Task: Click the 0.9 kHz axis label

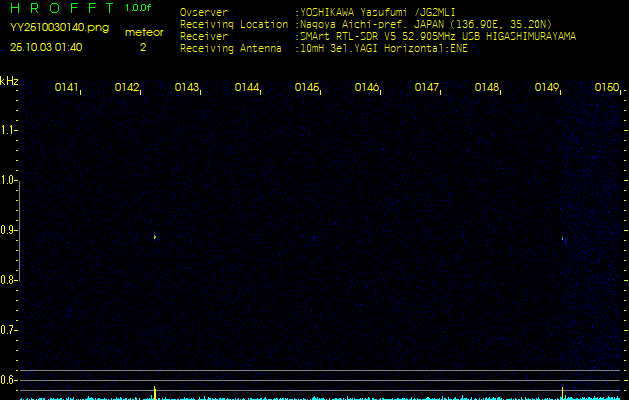Action: point(8,230)
